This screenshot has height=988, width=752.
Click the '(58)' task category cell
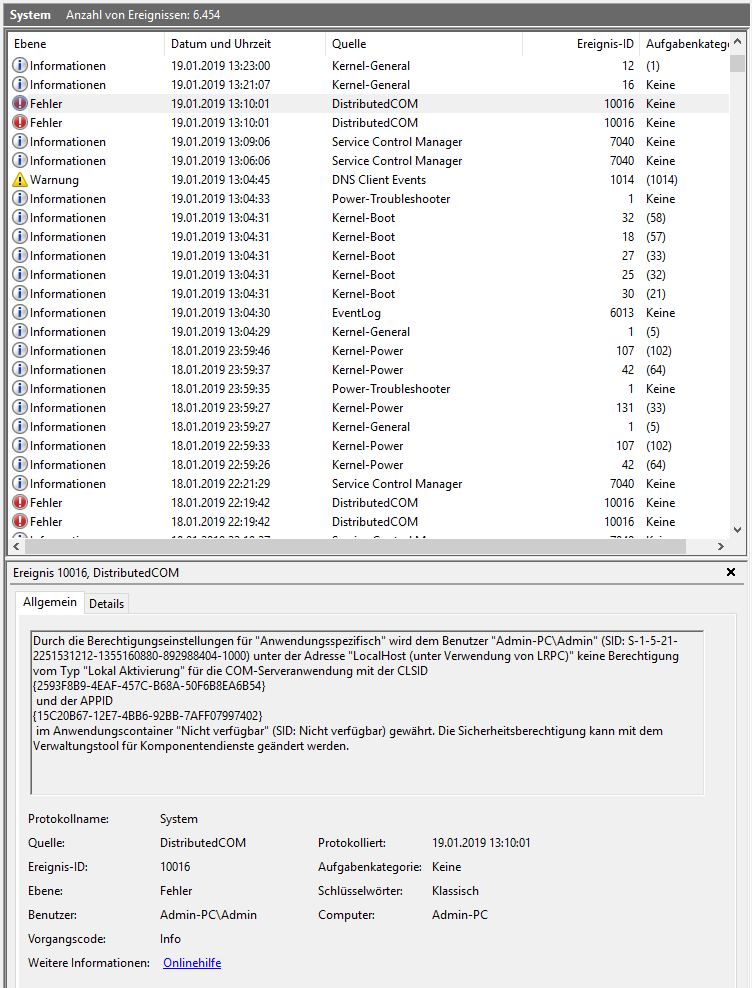656,217
